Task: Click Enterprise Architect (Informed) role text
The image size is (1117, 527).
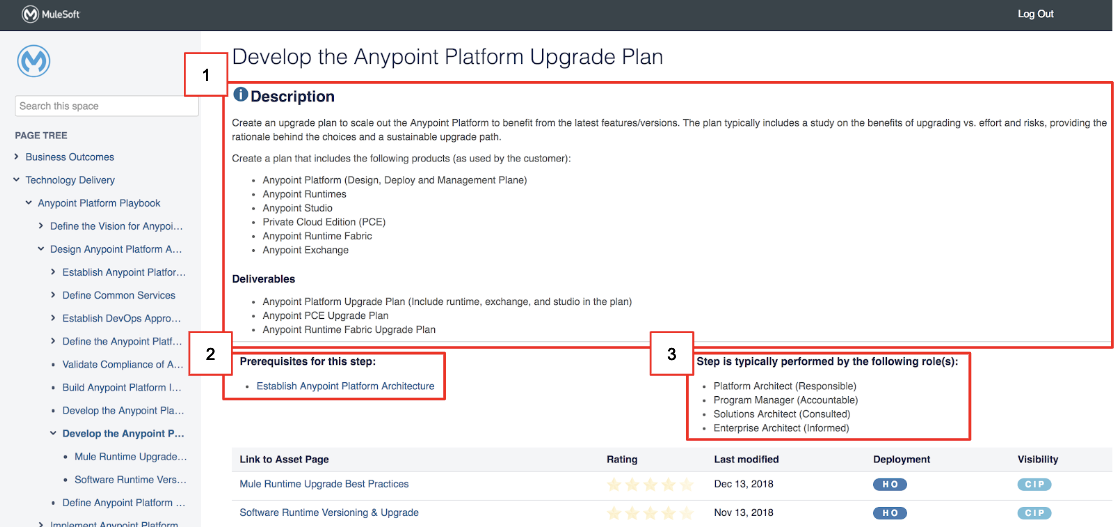Action: [781, 428]
